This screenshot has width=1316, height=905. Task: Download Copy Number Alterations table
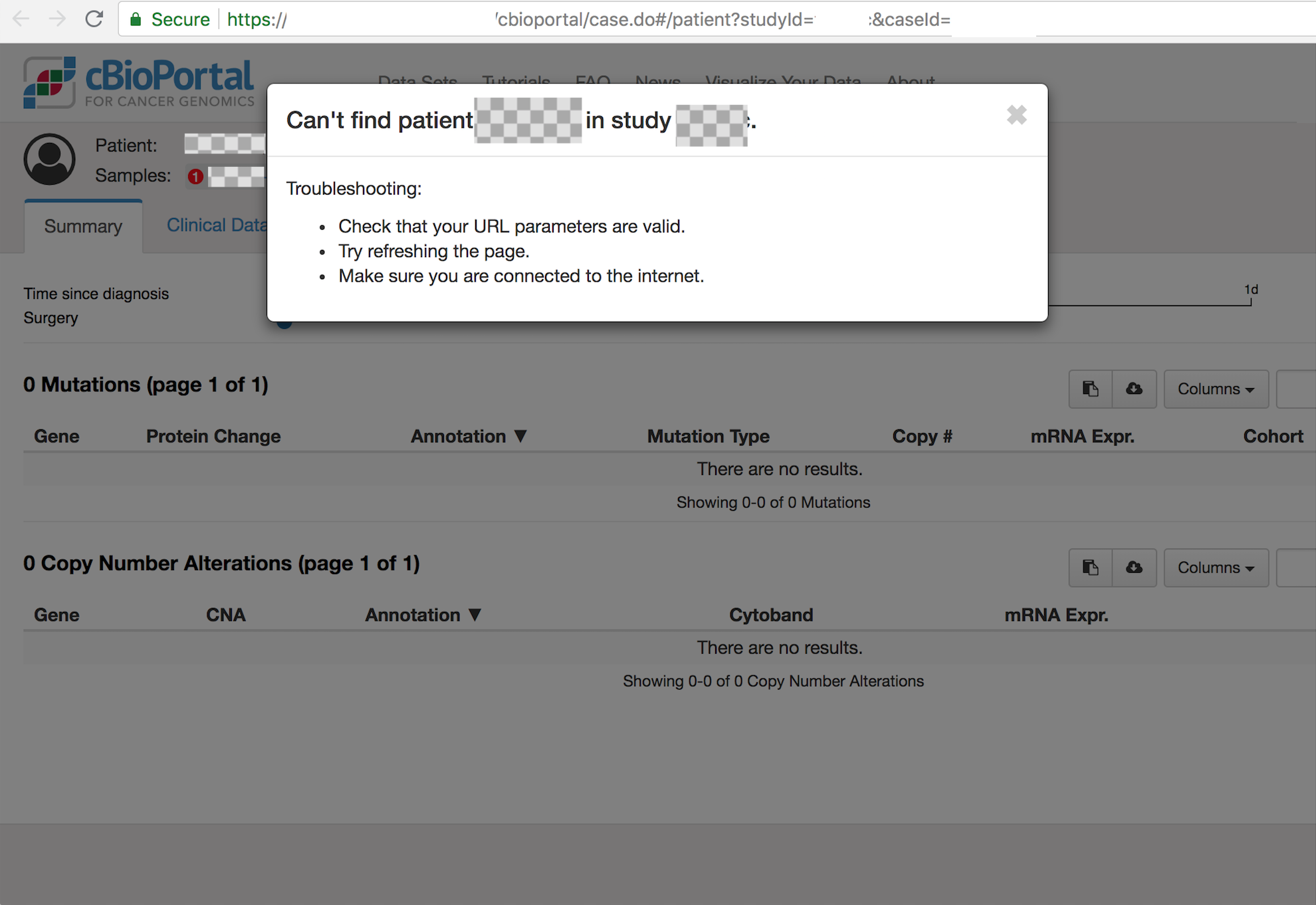1134,567
